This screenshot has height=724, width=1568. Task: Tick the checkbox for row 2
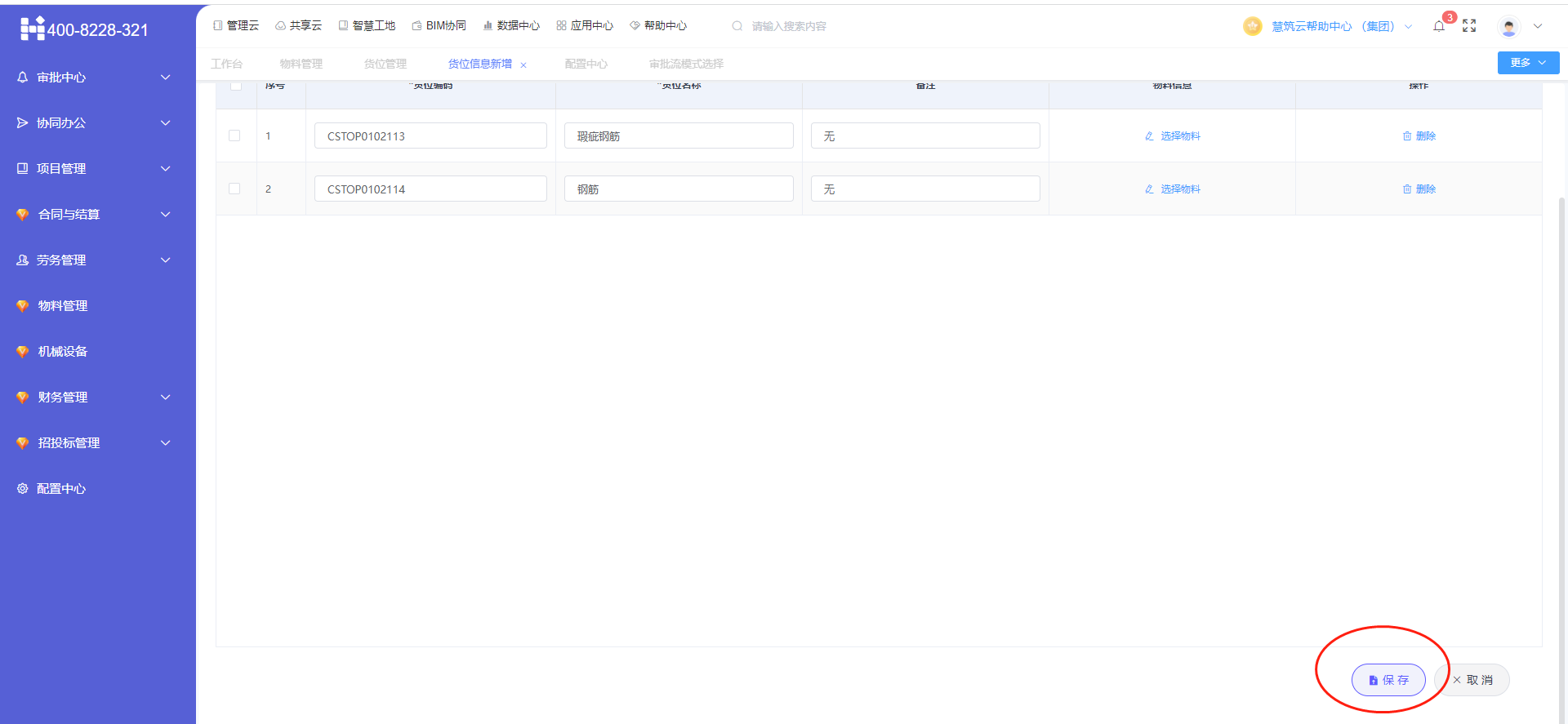pos(235,189)
